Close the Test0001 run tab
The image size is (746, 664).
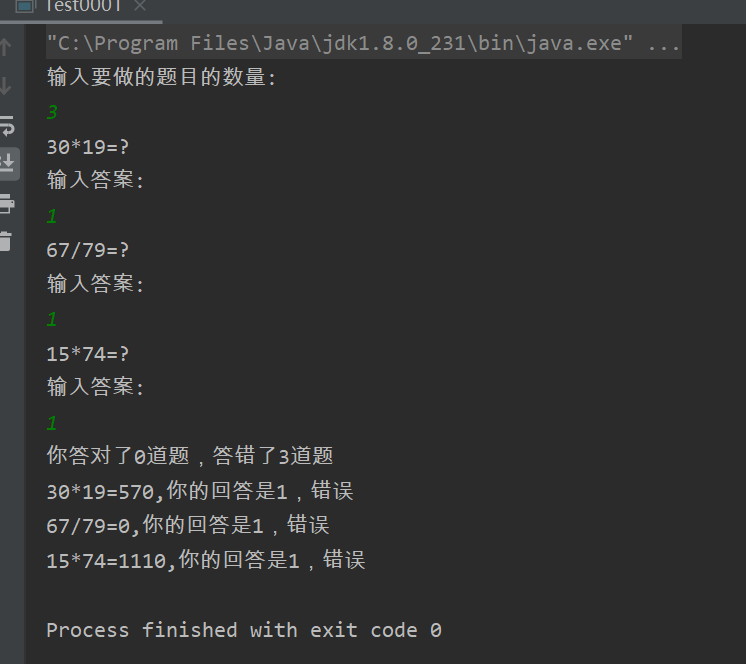[x=139, y=7]
